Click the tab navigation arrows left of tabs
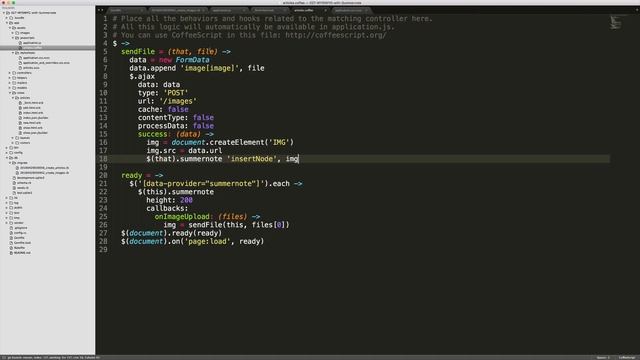 [x=100, y=10]
